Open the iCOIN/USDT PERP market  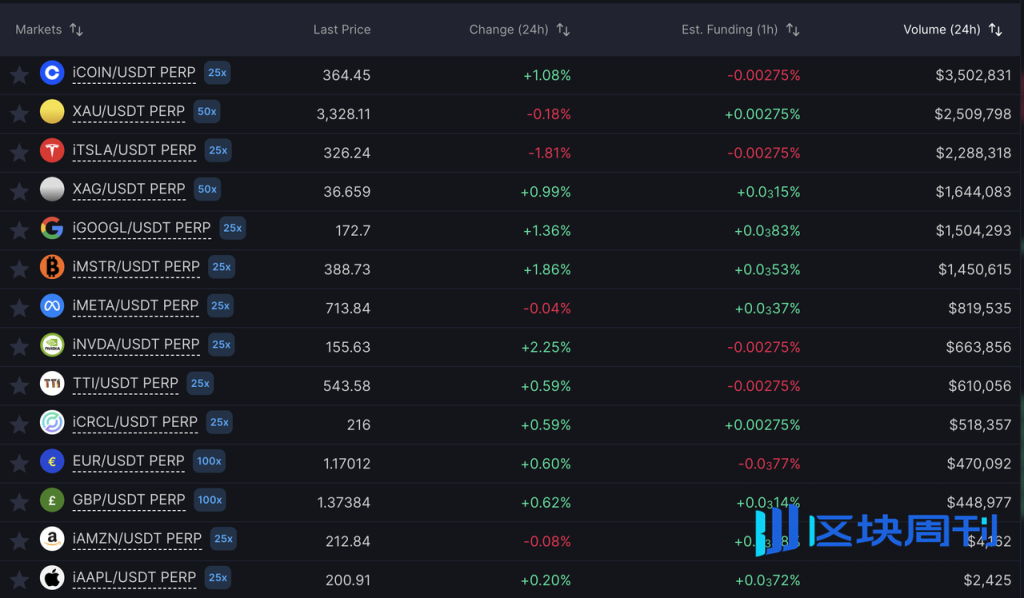pyautogui.click(x=134, y=72)
